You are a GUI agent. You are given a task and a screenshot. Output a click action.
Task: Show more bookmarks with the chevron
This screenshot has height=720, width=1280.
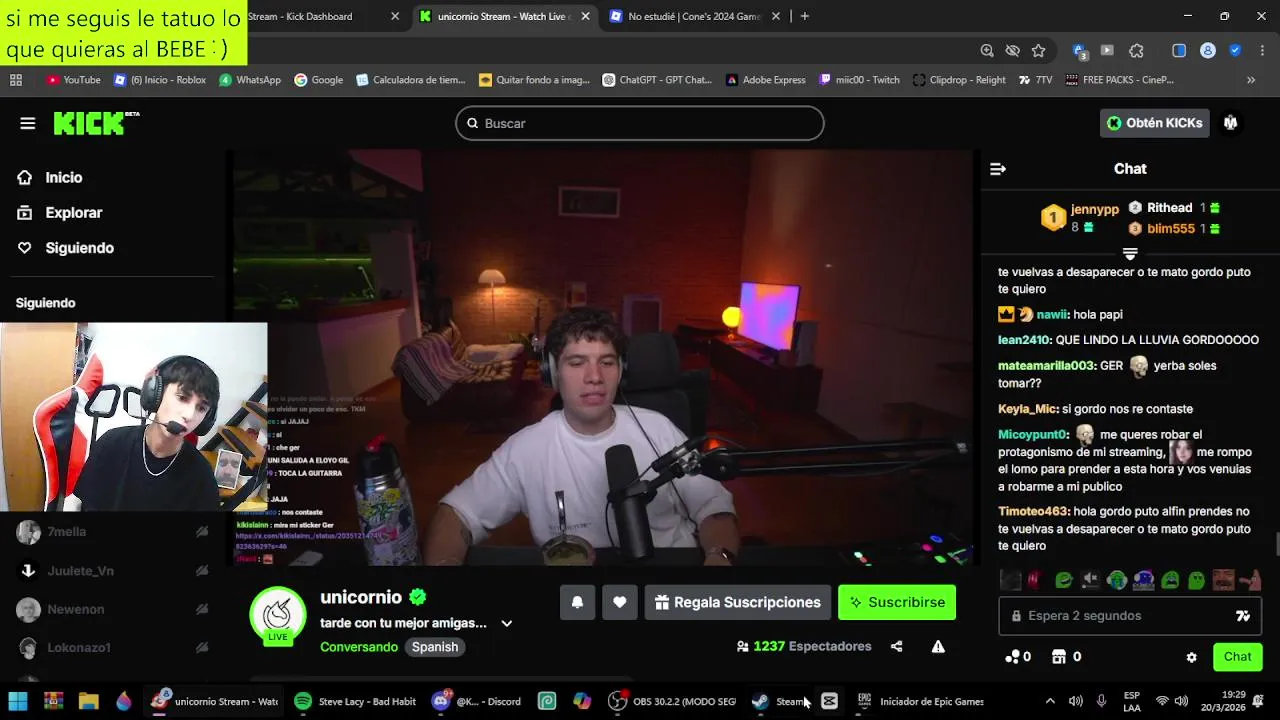pyautogui.click(x=1250, y=80)
